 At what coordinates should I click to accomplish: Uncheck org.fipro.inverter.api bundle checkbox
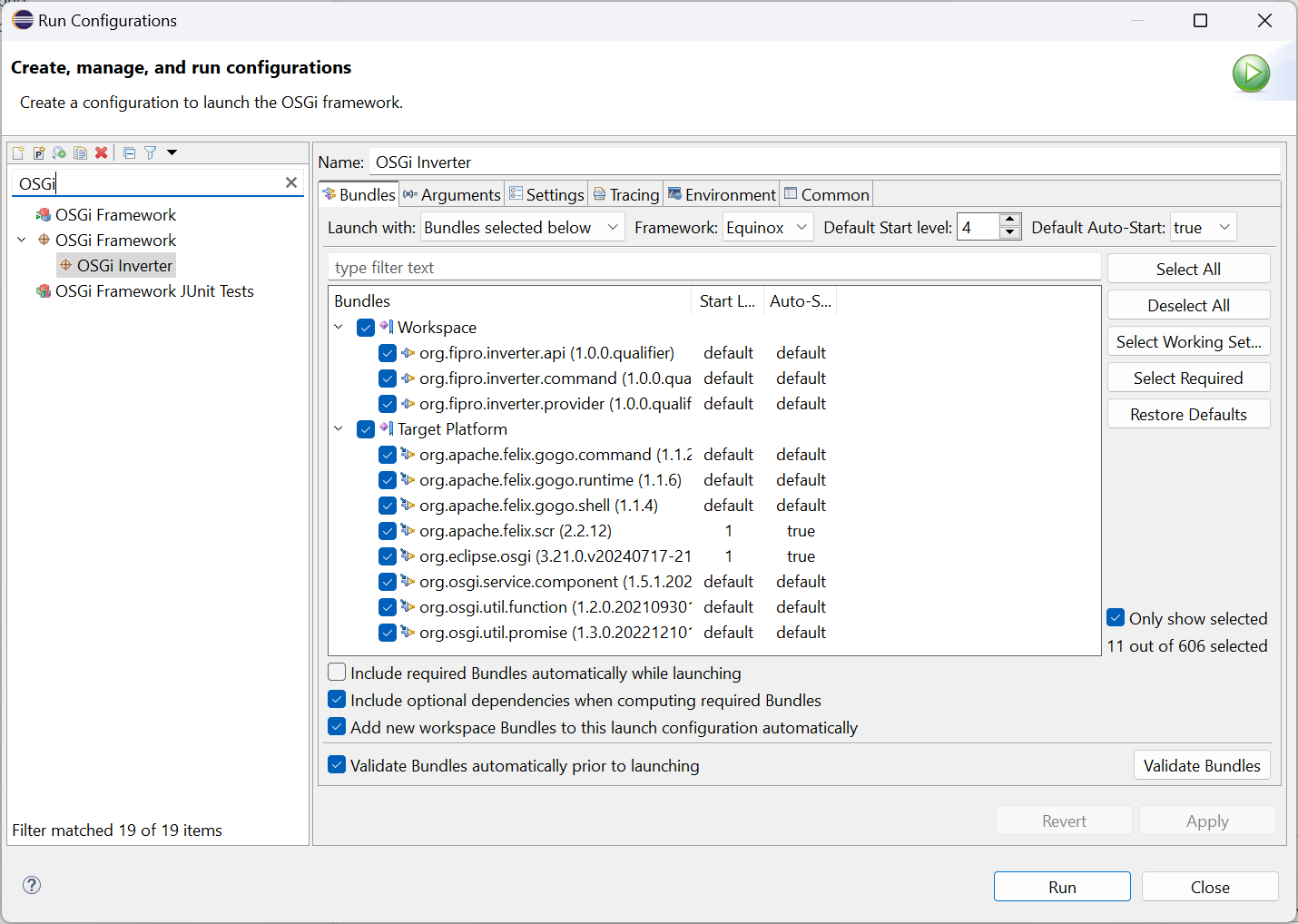[388, 353]
